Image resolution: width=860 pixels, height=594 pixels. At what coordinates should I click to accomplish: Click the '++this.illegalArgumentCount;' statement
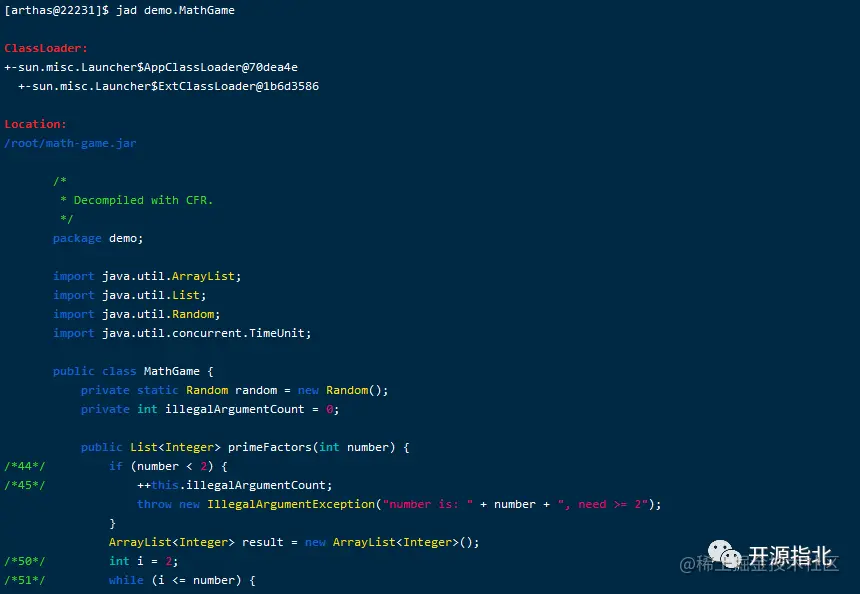tap(235, 485)
